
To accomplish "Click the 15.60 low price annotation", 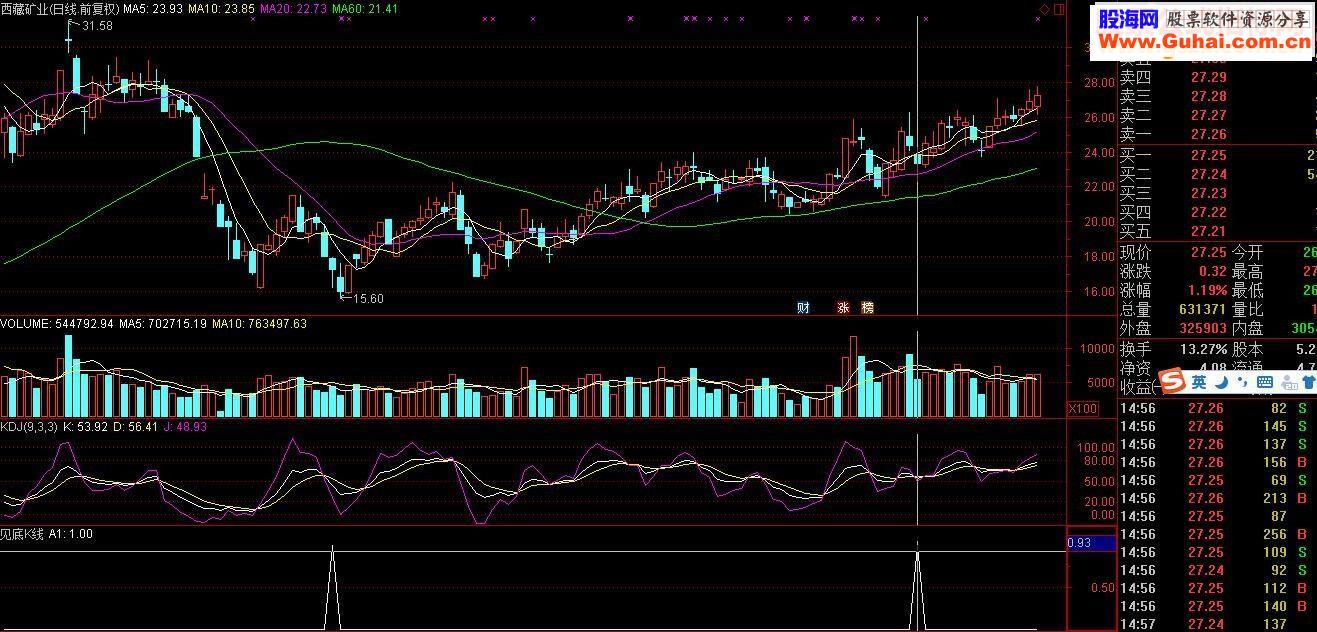I will point(368,298).
